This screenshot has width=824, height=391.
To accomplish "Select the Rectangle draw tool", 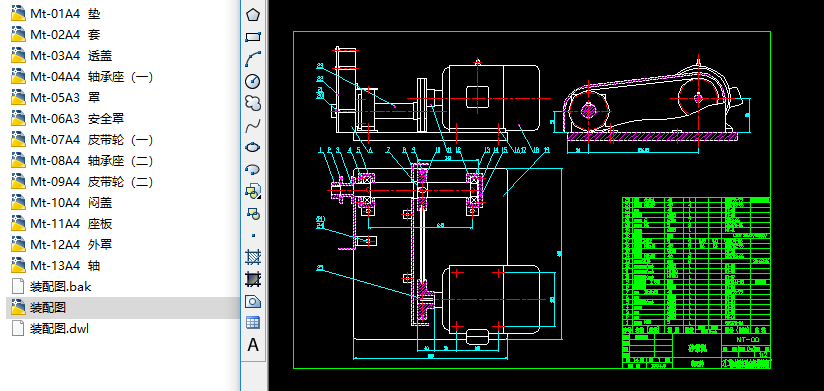I will coord(253,37).
